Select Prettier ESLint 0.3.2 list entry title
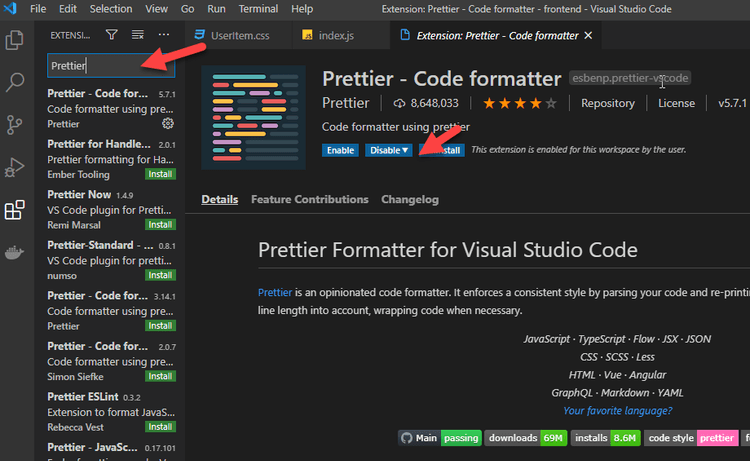This screenshot has width=750, height=461. [x=83, y=397]
